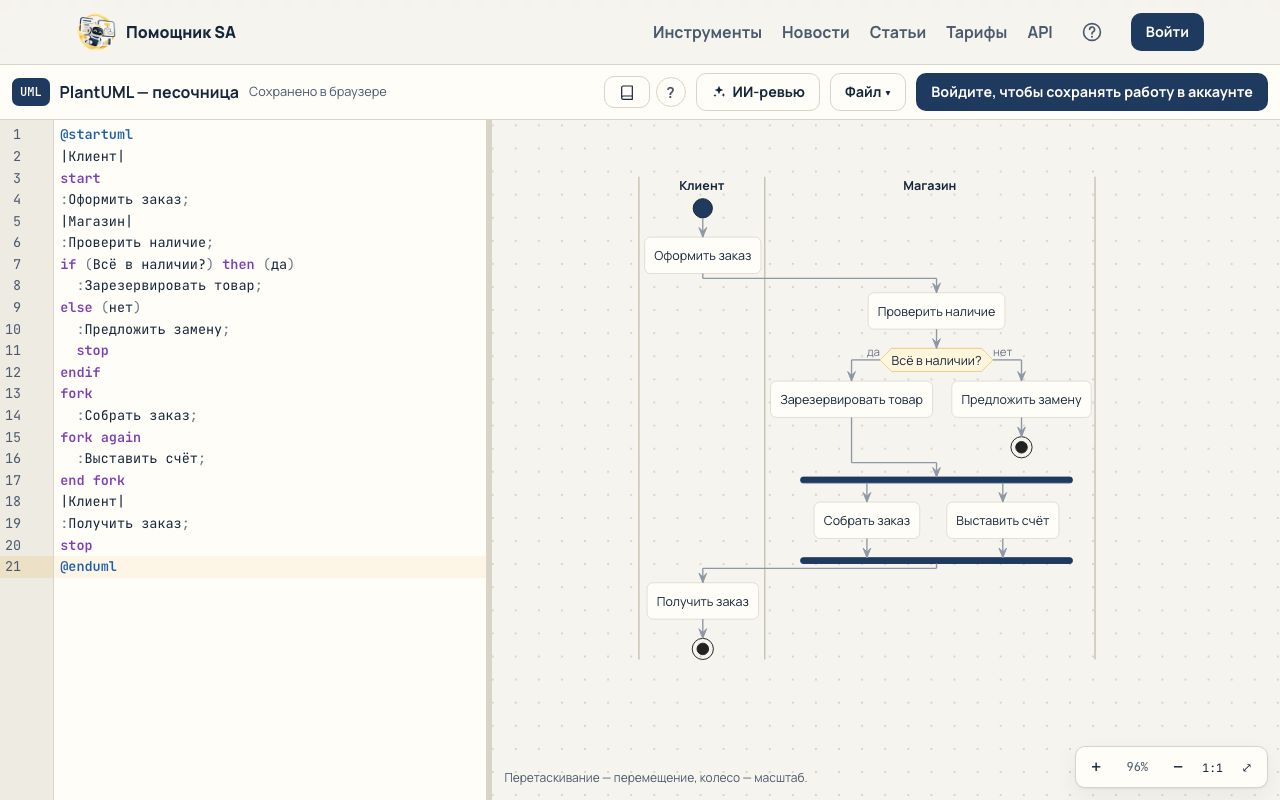
Task: Click the Собрать заказ node
Action: coord(867,521)
